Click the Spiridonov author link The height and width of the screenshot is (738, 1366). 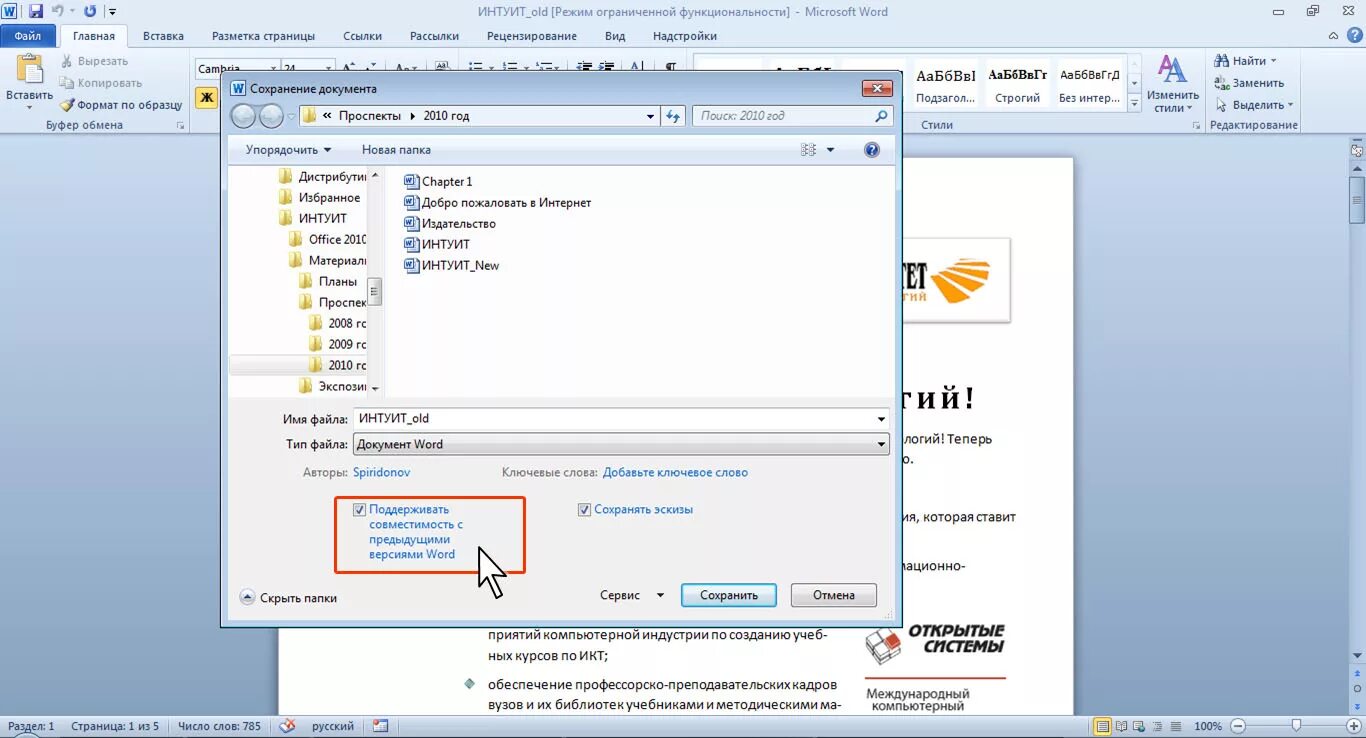[382, 472]
